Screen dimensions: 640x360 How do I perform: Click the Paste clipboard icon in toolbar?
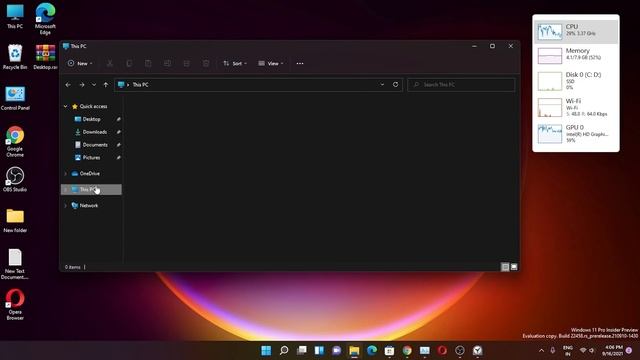click(148, 63)
